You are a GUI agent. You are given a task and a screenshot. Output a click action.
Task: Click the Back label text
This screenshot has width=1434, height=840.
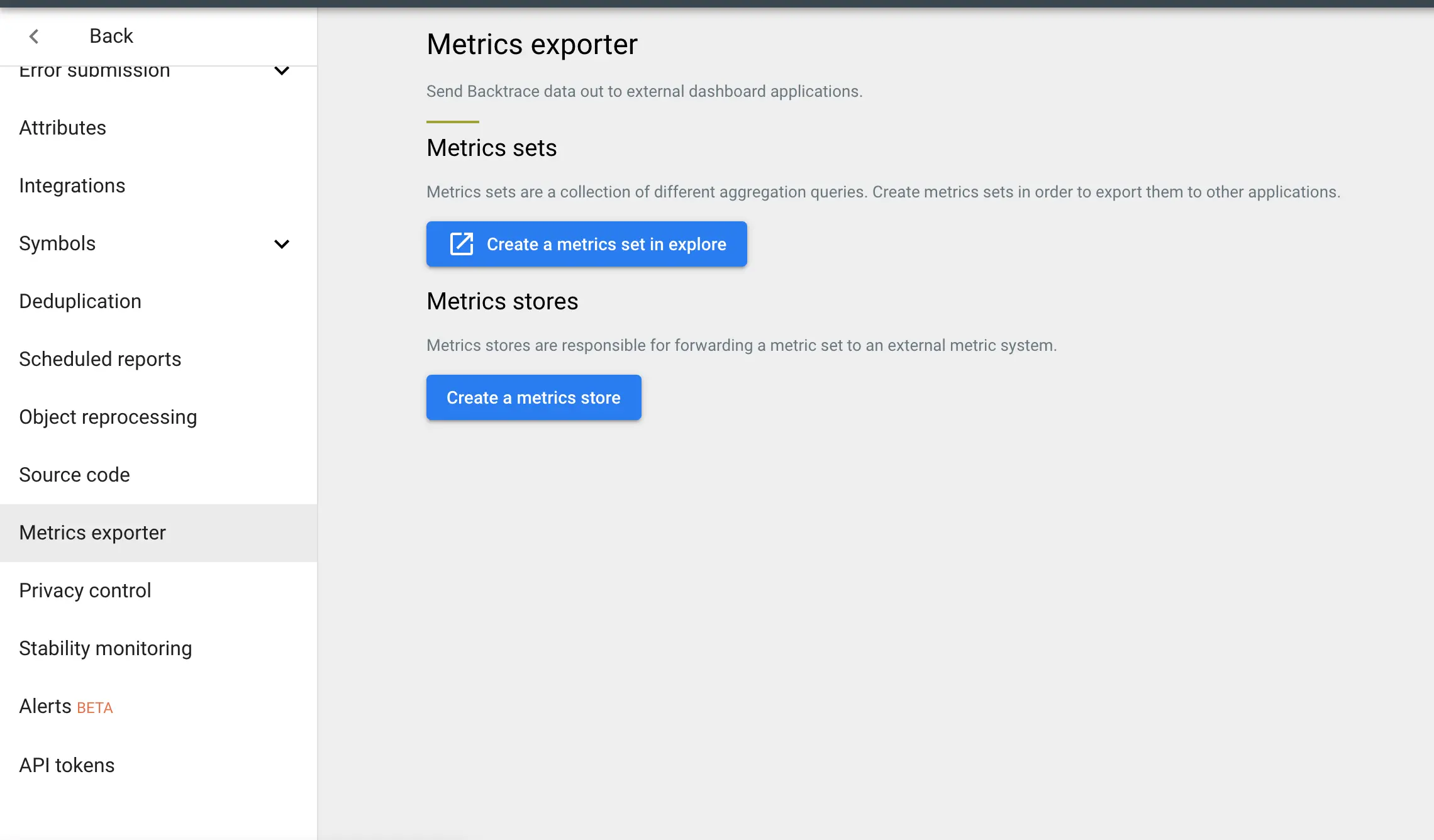coord(111,36)
